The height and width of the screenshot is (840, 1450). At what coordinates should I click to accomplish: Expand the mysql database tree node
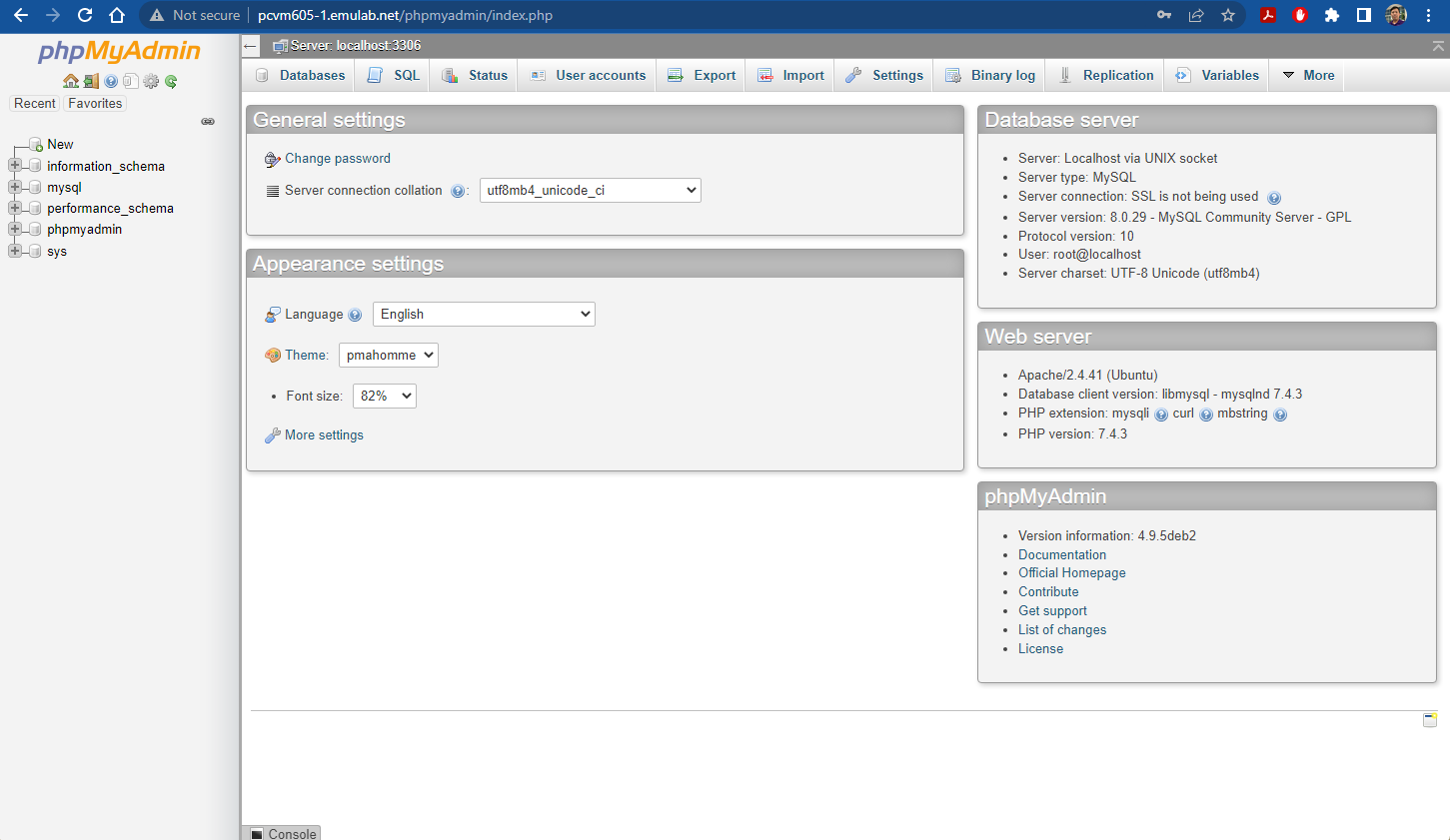click(x=14, y=187)
